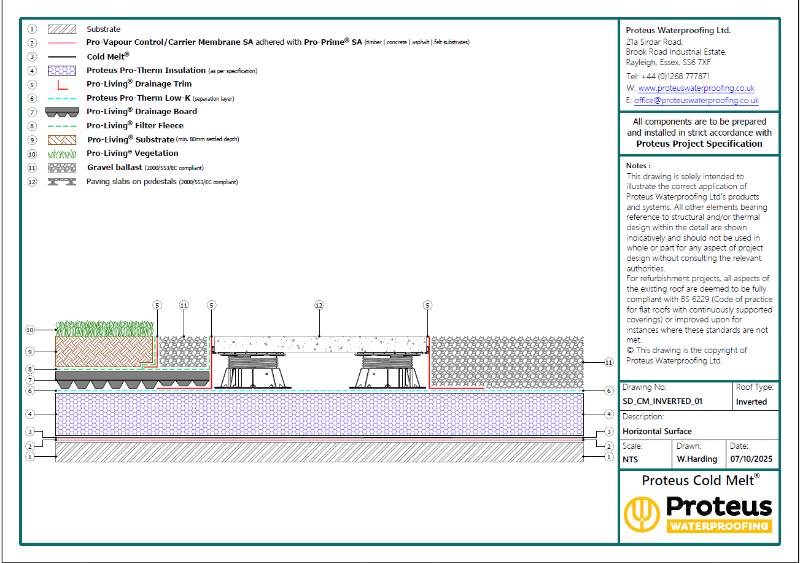Select the Pro-Living Drainage Trim legend symbol
The width and height of the screenshot is (800, 563).
[x=63, y=86]
